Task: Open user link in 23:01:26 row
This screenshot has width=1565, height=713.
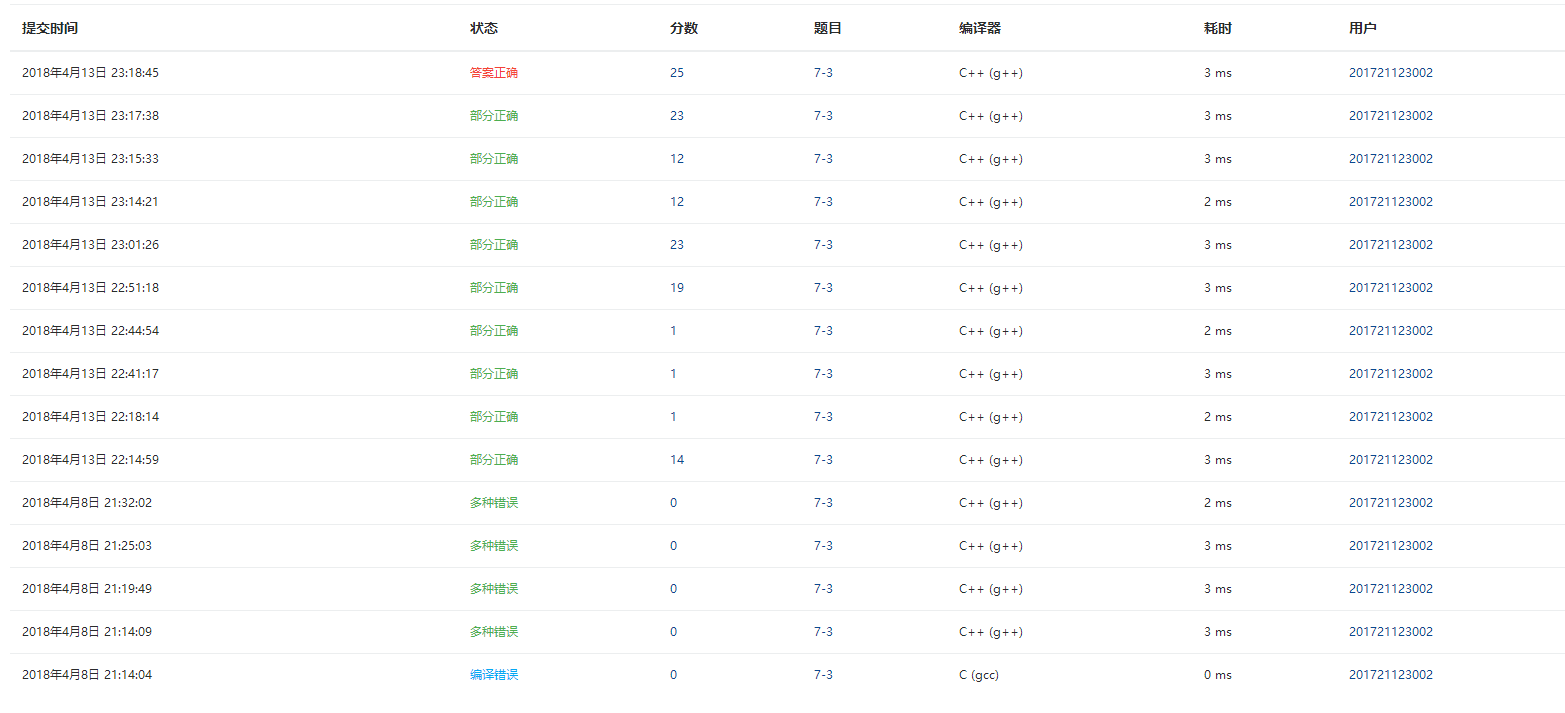Action: [x=1390, y=245]
